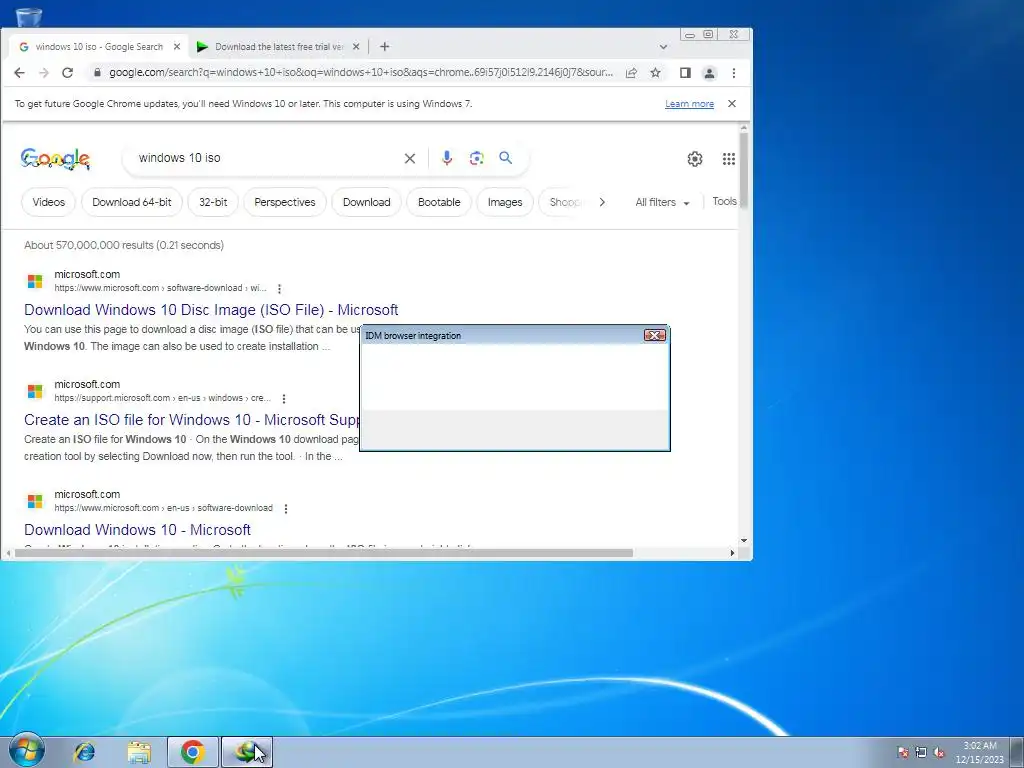Click the Show desktop strip on taskbar
Screen dimensions: 1024x768
(1017, 752)
